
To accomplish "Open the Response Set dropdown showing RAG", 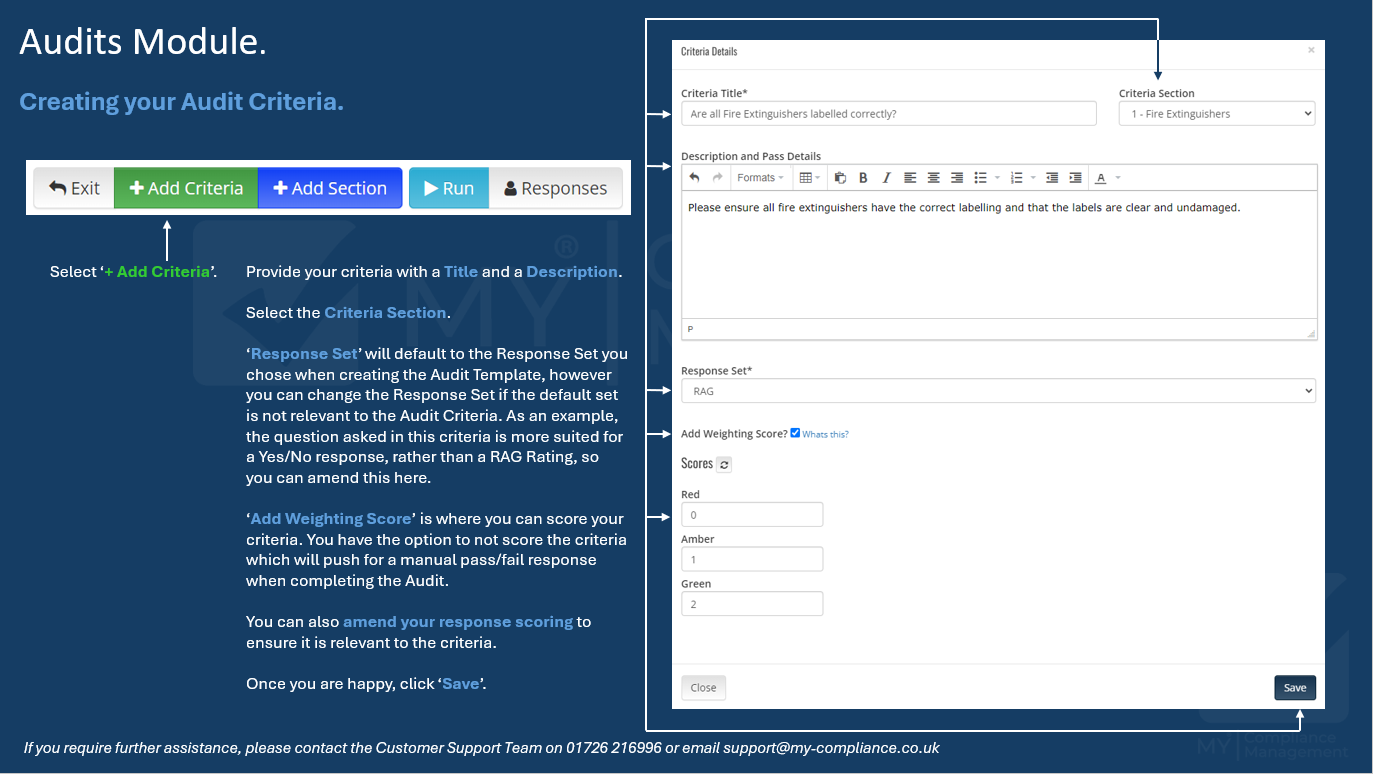I will click(x=998, y=391).
